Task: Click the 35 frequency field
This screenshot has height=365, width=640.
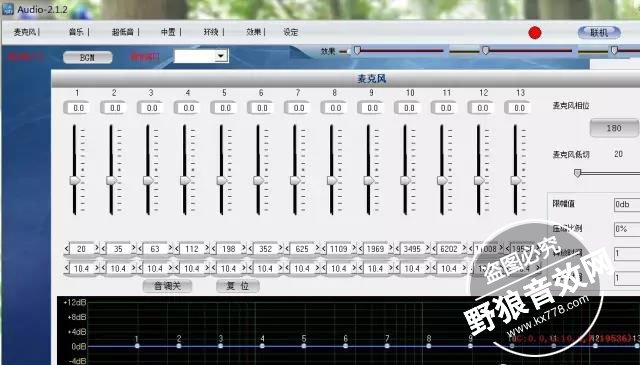Action: pos(118,249)
